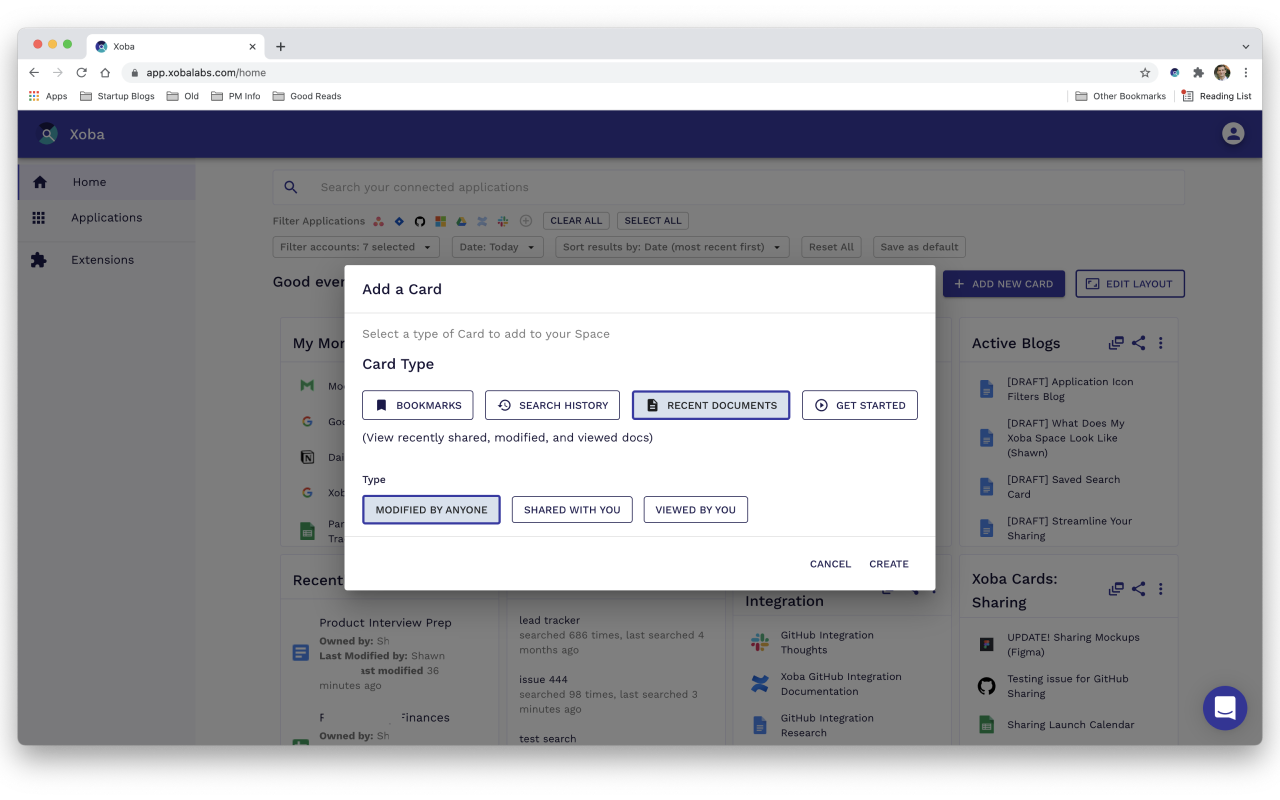Image resolution: width=1280 pixels, height=800 pixels.
Task: Expand the Filter accounts dropdown
Action: pos(355,247)
